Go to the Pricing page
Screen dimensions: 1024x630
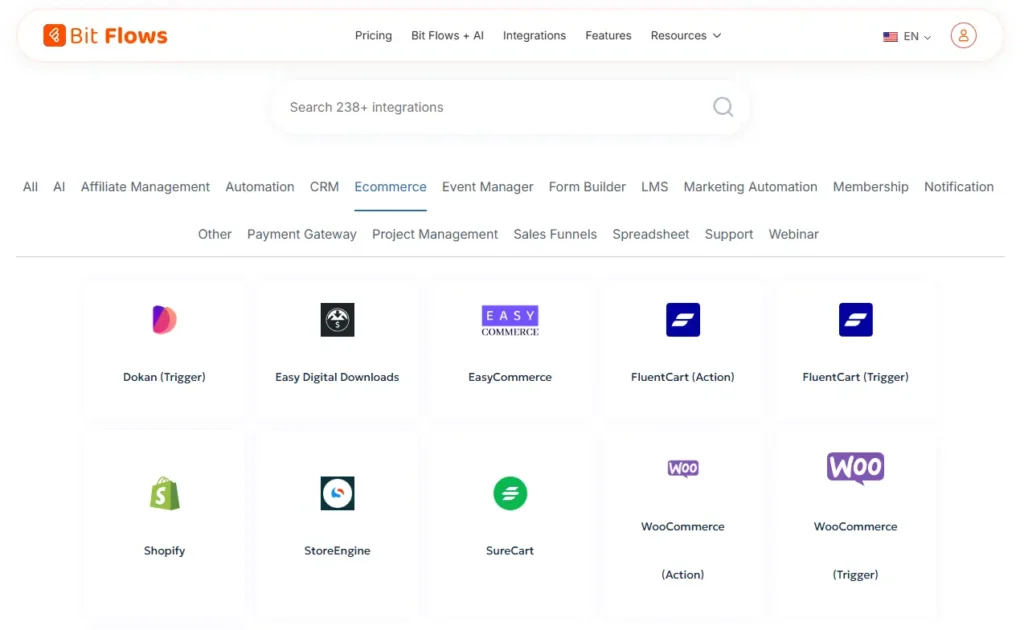[374, 35]
